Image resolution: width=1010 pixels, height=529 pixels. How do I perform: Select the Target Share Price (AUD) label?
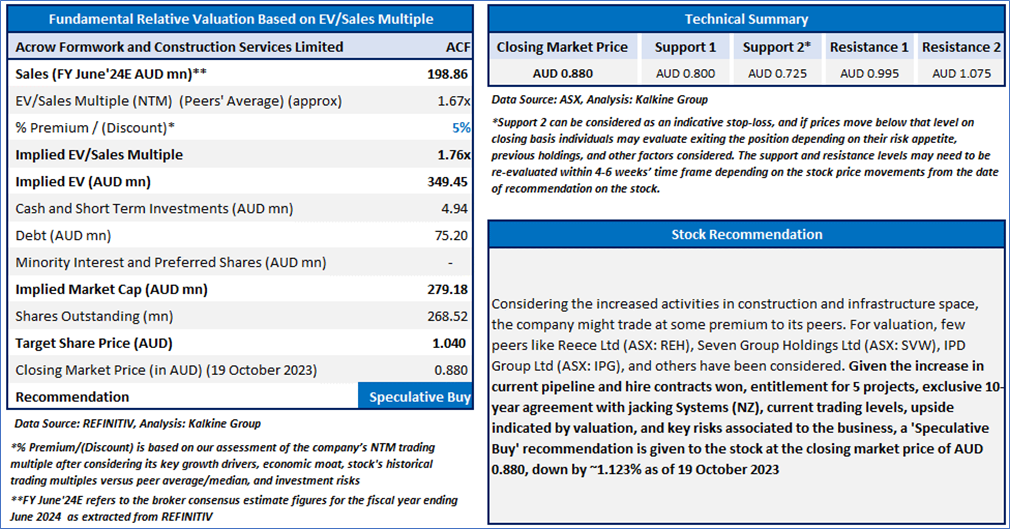pyautogui.click(x=94, y=343)
